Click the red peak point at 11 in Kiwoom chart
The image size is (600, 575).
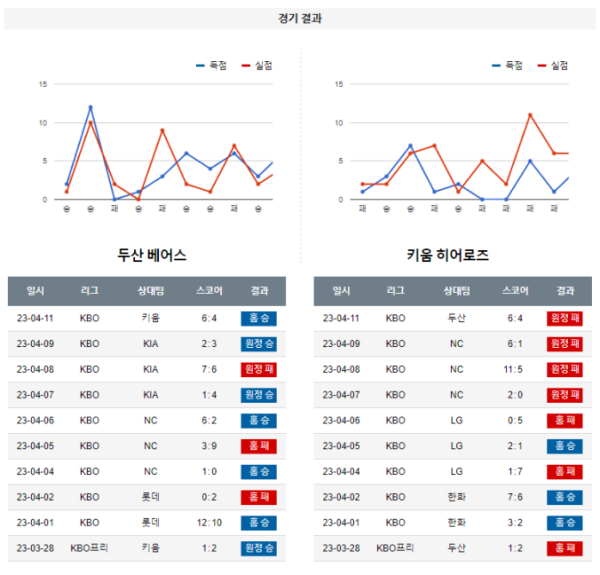(x=530, y=115)
